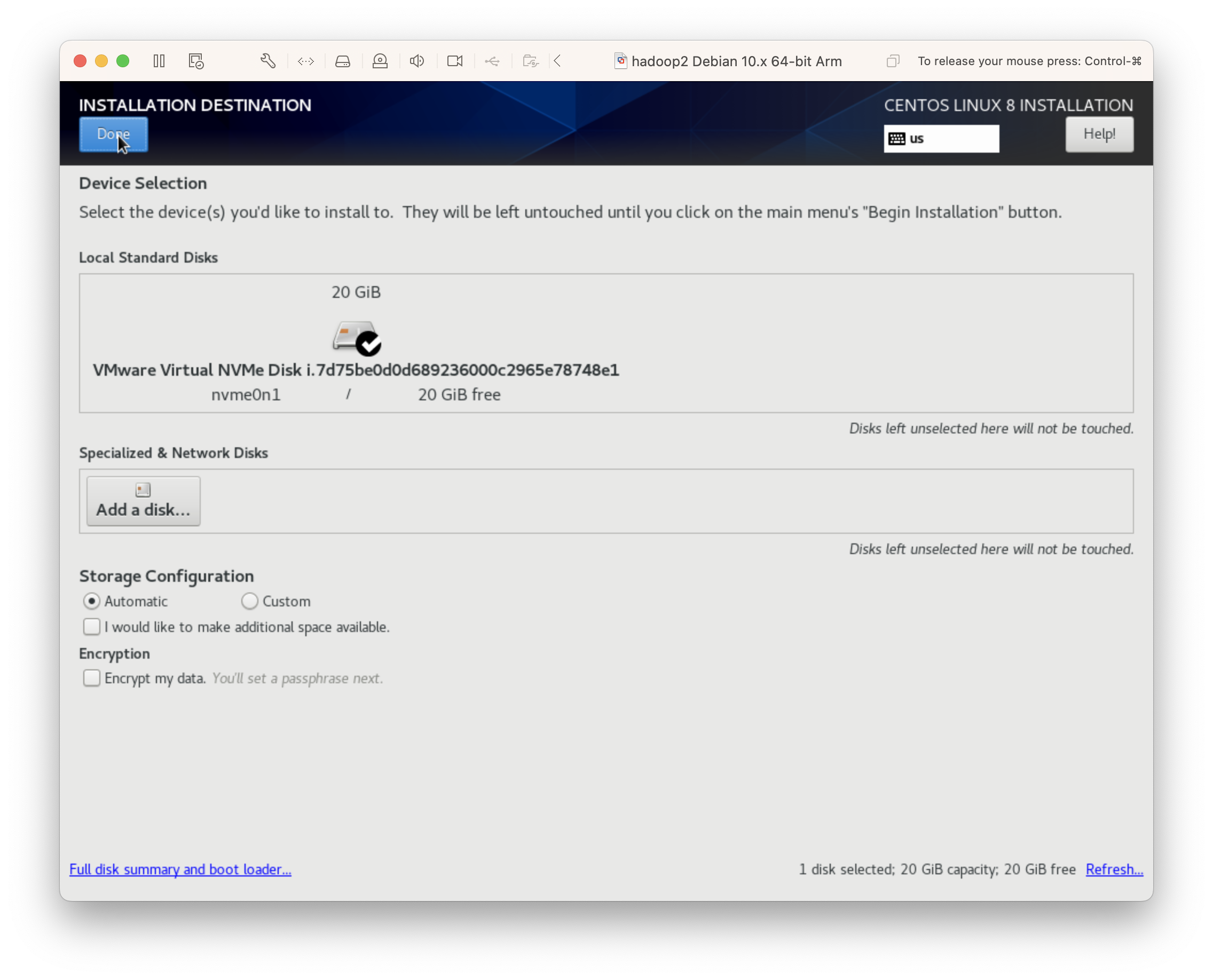Collapse toolbar with the left chevron
Screen dimensions: 1213x980
557,61
